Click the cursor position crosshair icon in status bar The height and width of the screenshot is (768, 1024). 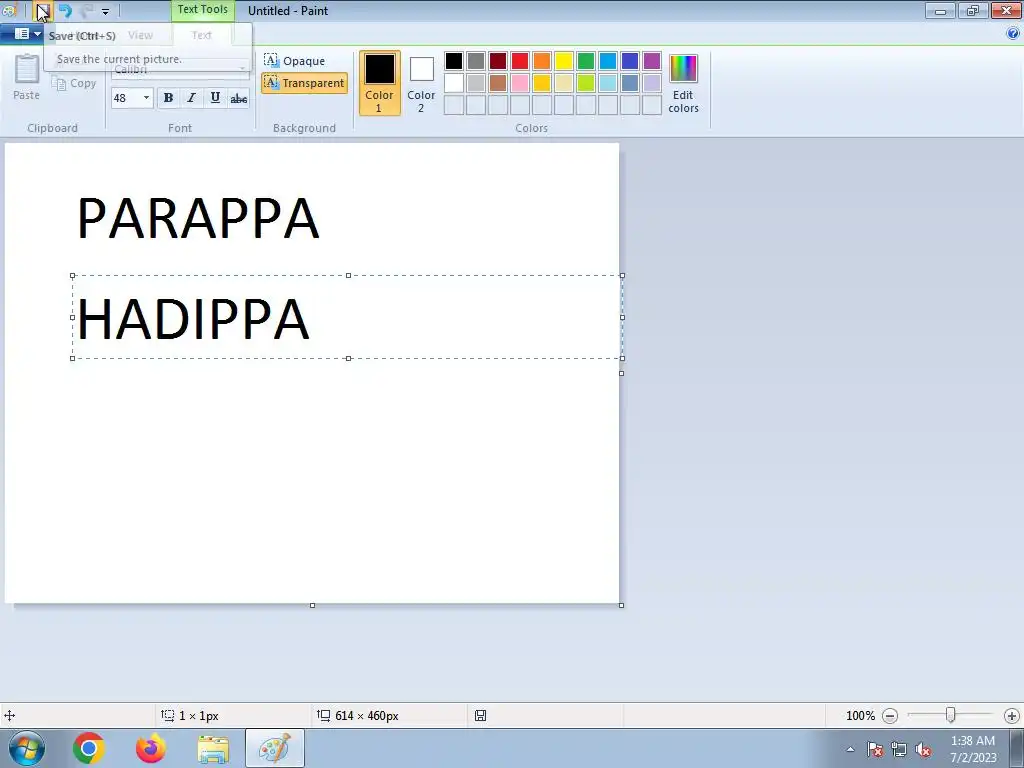pos(10,716)
